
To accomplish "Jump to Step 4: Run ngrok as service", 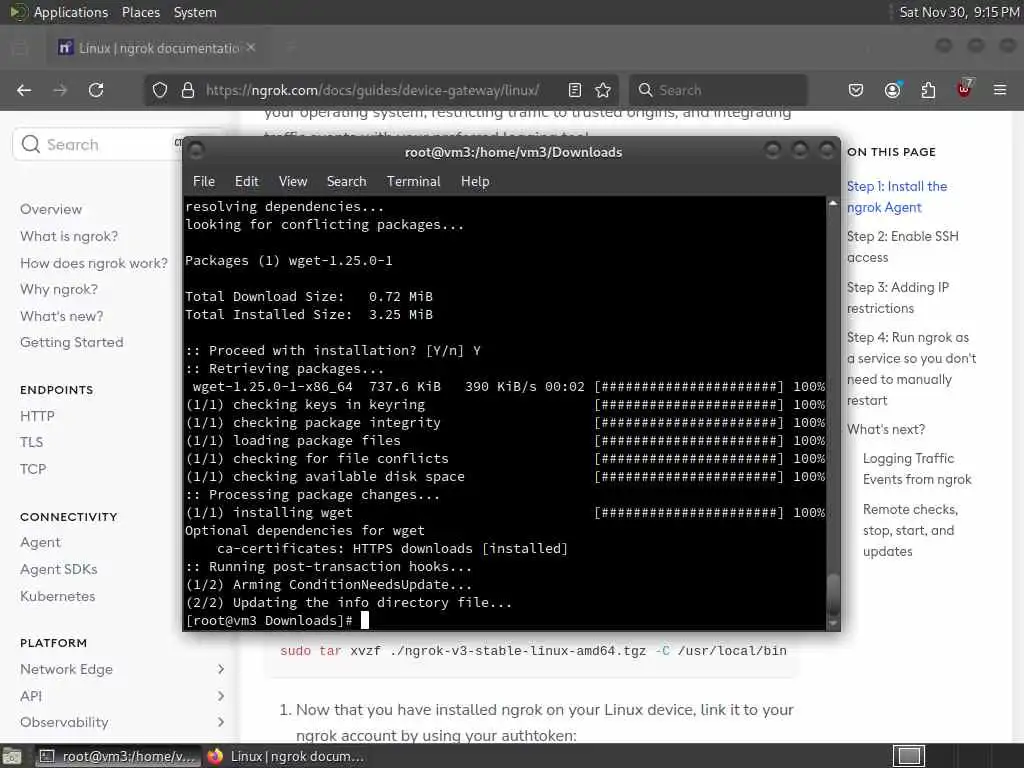I will (912, 368).
